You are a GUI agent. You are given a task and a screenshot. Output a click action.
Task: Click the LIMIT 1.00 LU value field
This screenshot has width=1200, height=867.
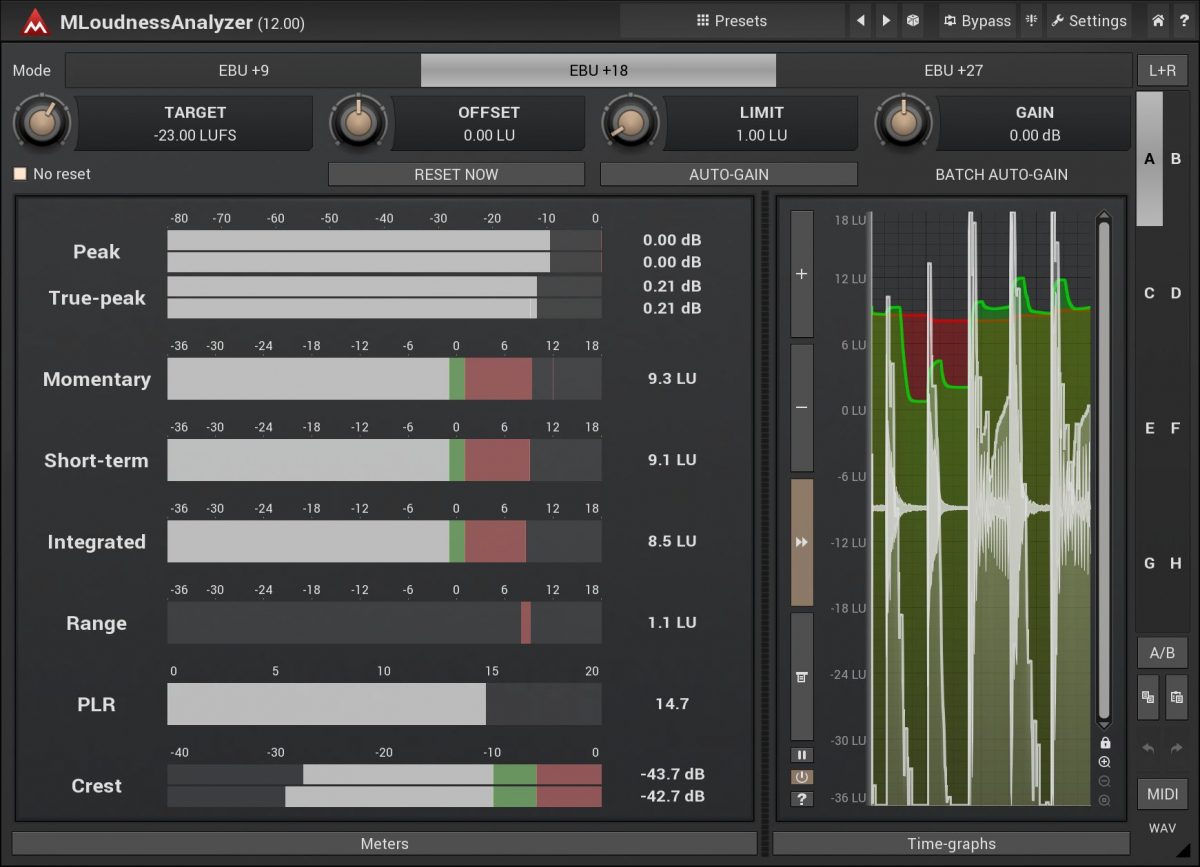pos(761,123)
